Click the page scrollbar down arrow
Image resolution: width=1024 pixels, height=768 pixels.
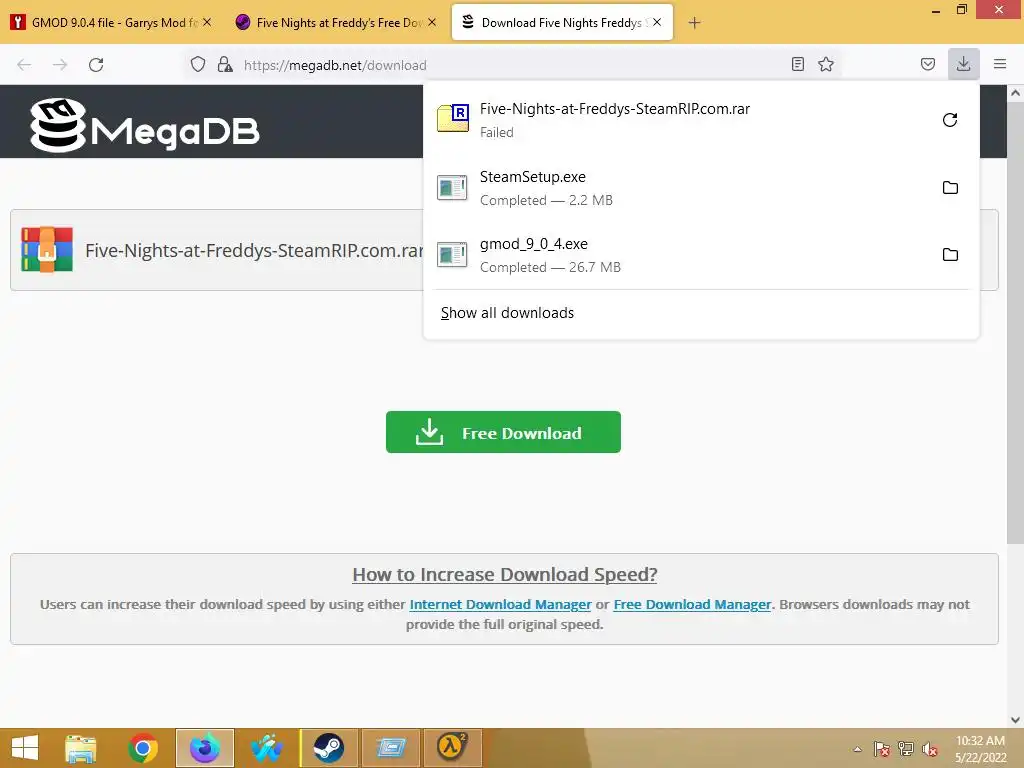click(1015, 720)
